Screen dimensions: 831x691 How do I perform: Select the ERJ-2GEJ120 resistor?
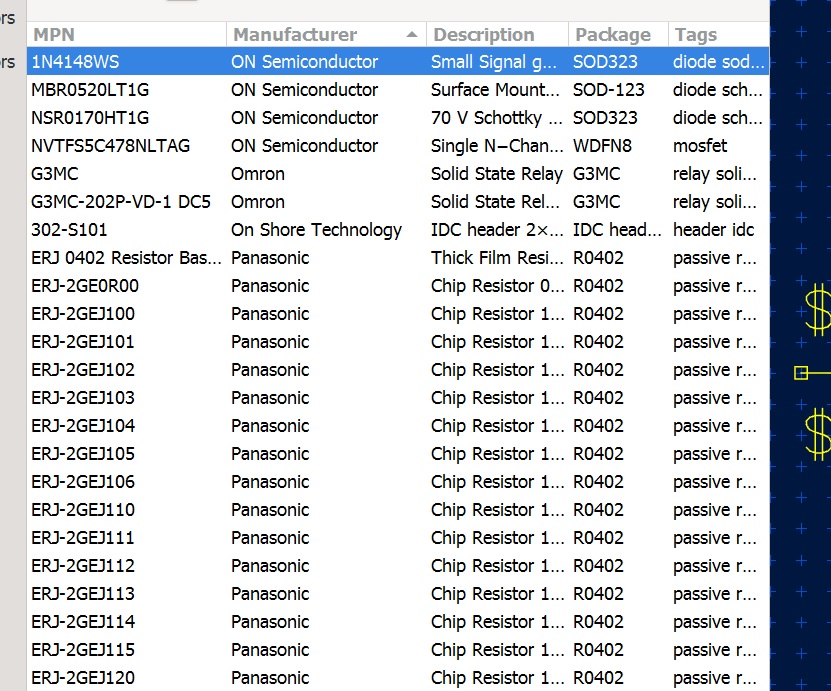(398, 678)
